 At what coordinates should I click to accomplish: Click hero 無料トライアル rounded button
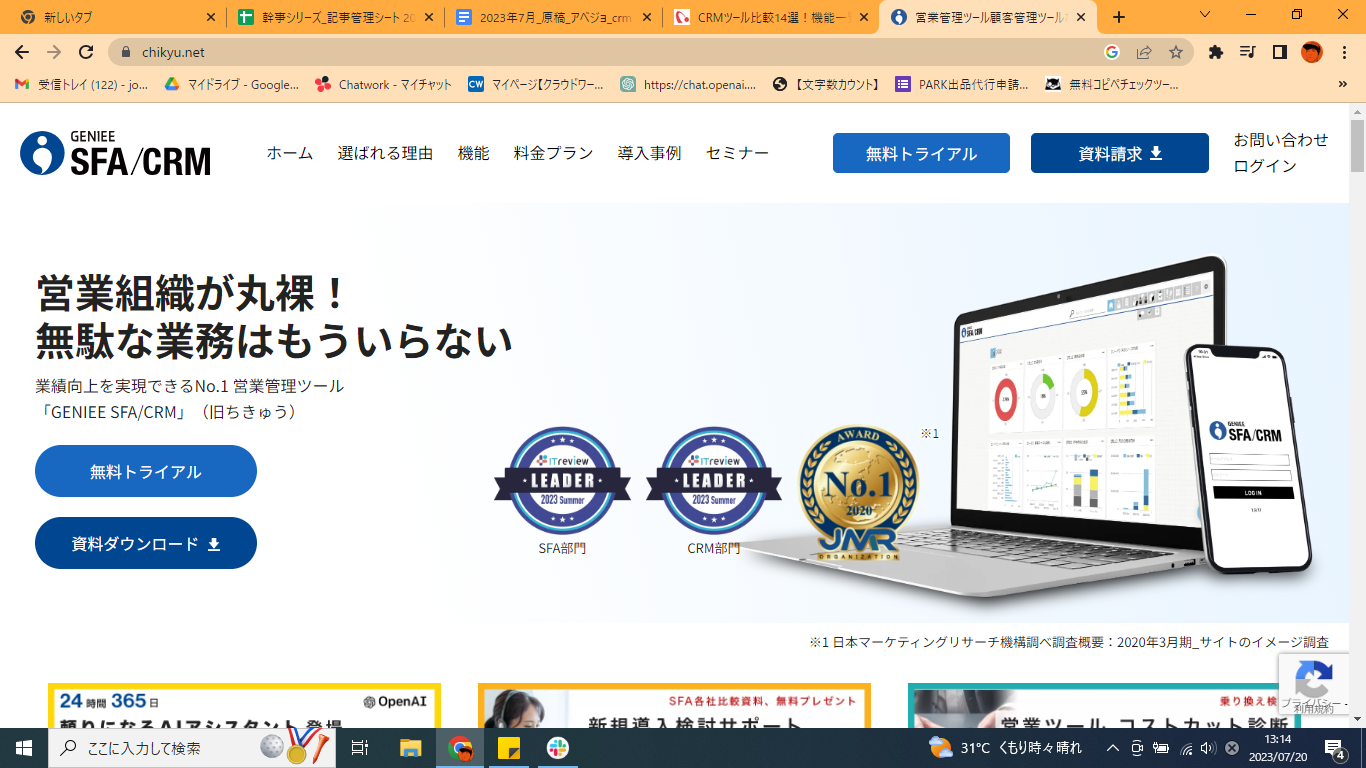(x=146, y=471)
